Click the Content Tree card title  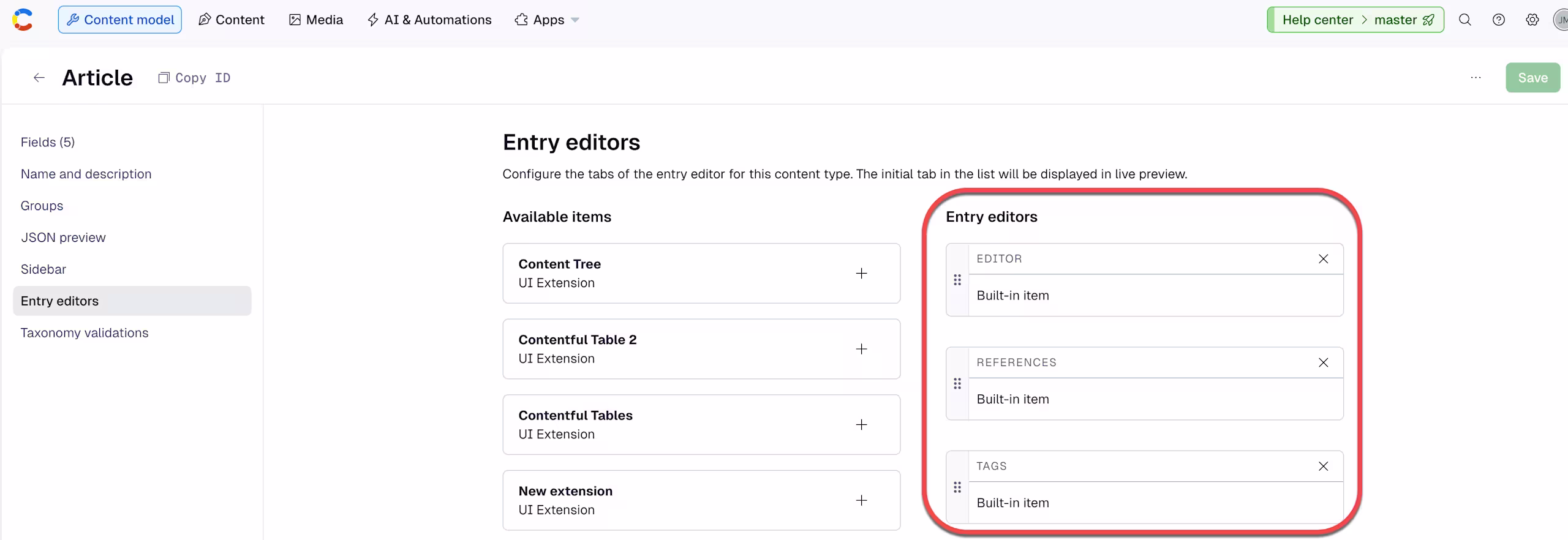pos(560,264)
